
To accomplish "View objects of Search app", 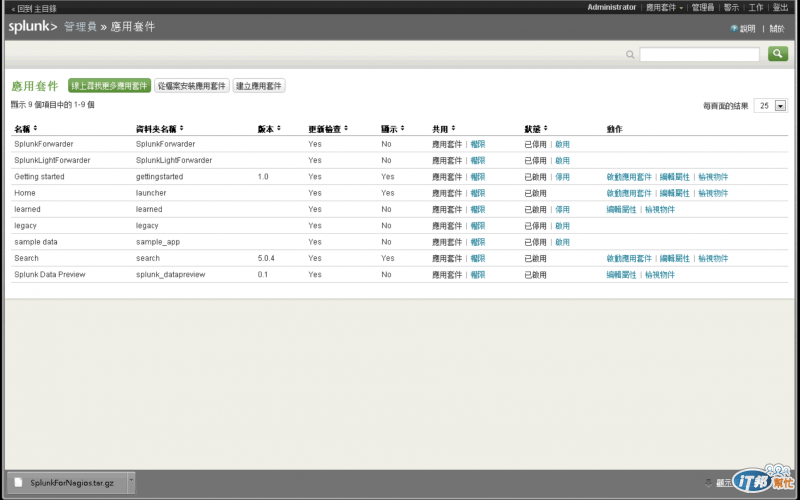I will tap(713, 259).
